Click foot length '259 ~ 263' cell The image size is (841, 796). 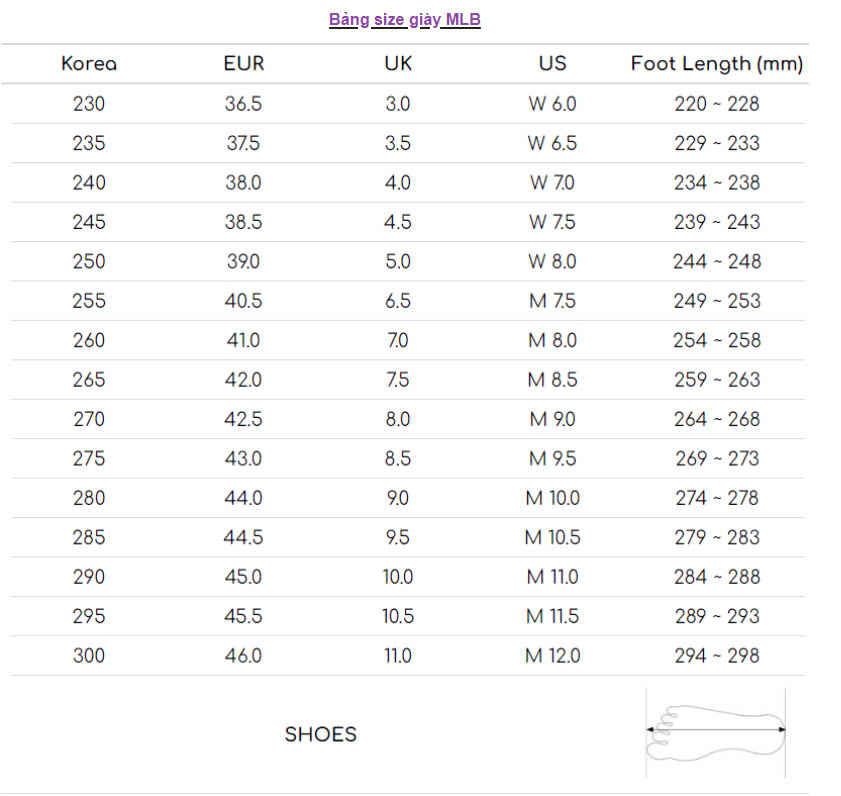pos(716,380)
